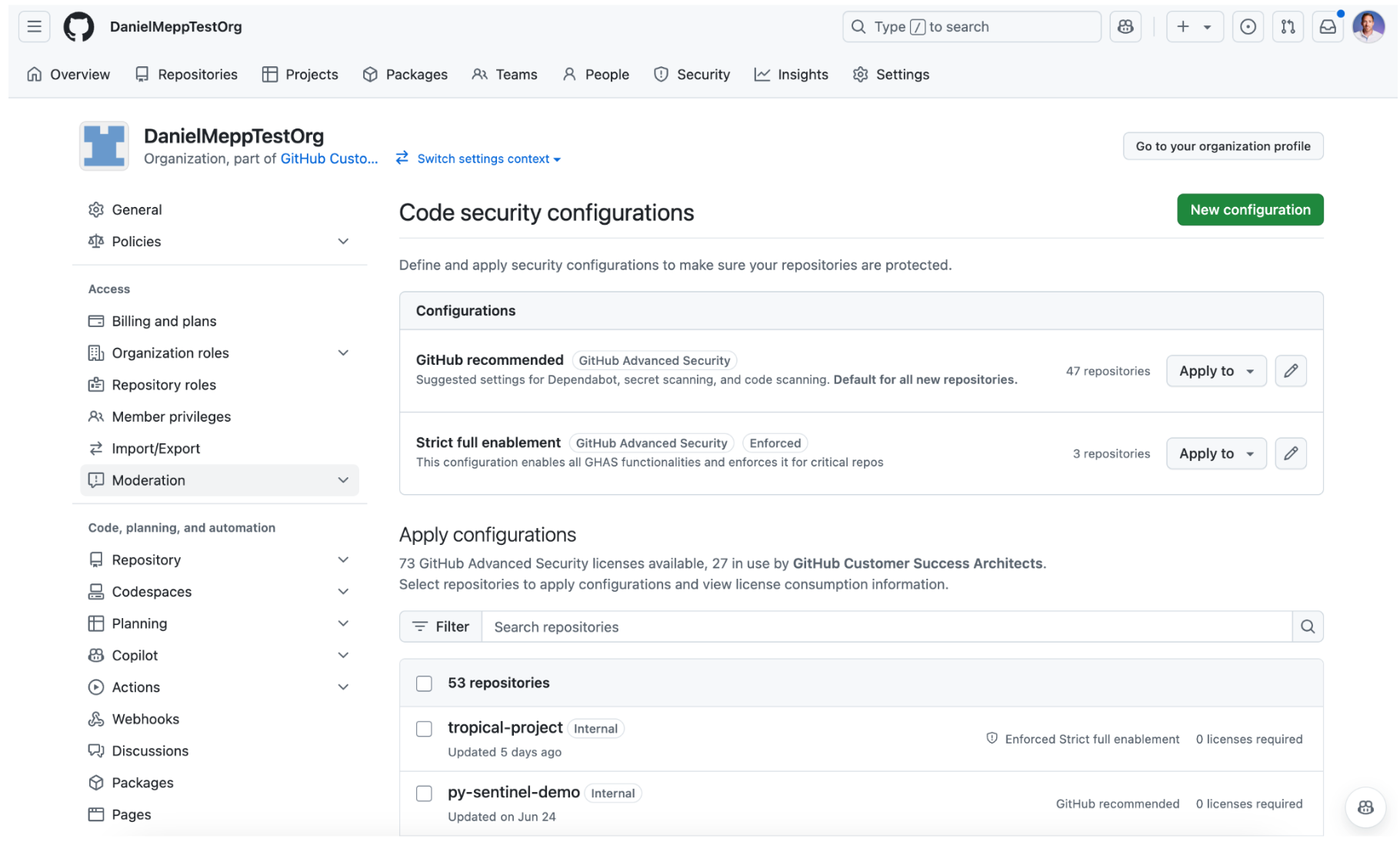
Task: Go to the Insights tab
Action: coord(792,75)
